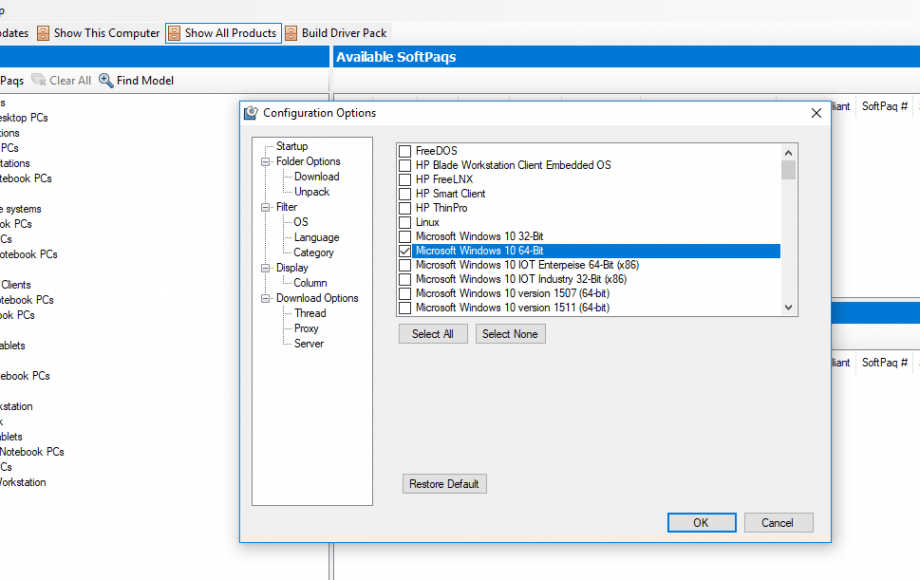Select the Thread tree item
The image size is (920, 580).
pos(310,313)
